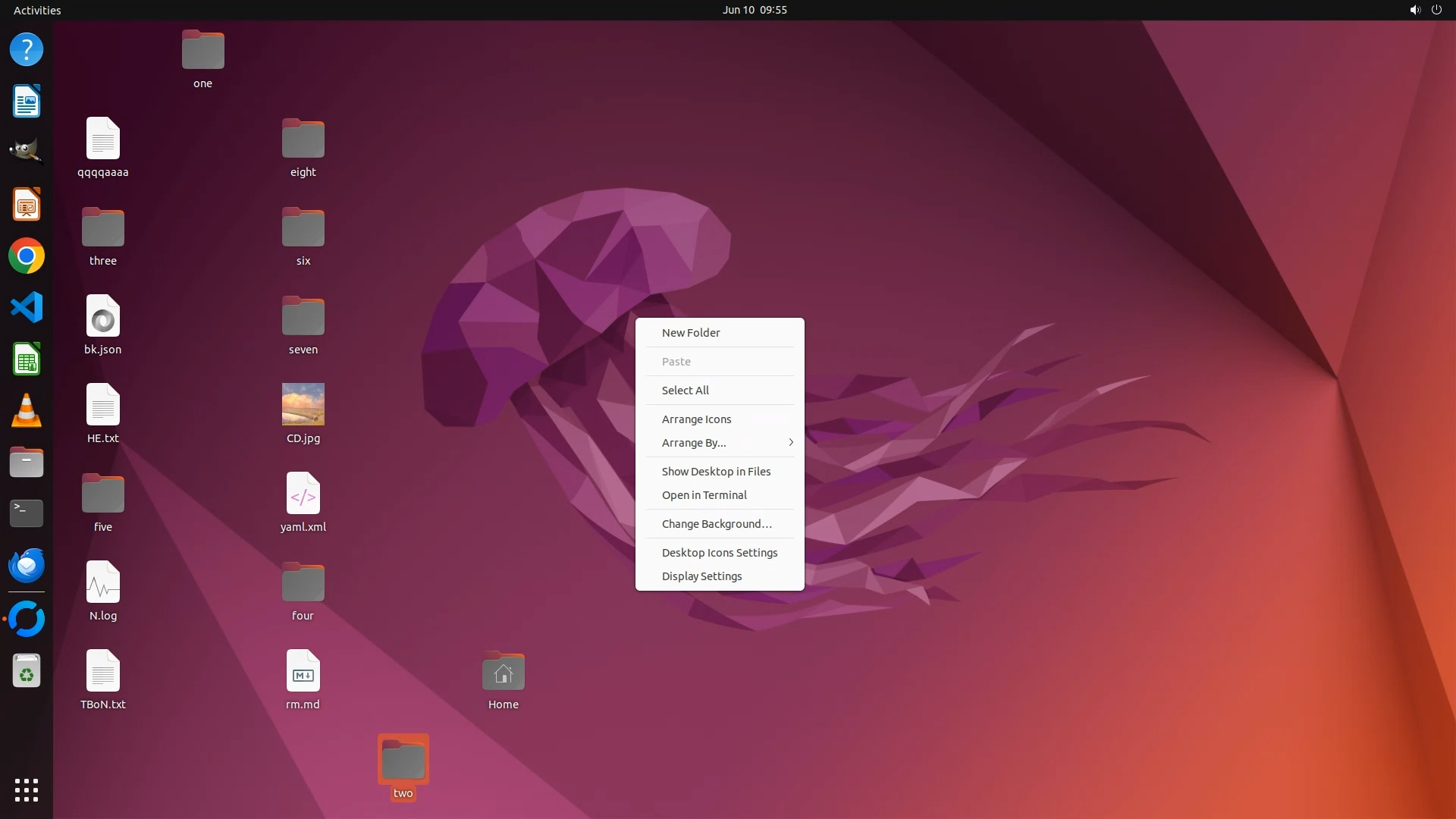Launch Visual Studio Code from dock
The image size is (1456, 819).
click(27, 308)
